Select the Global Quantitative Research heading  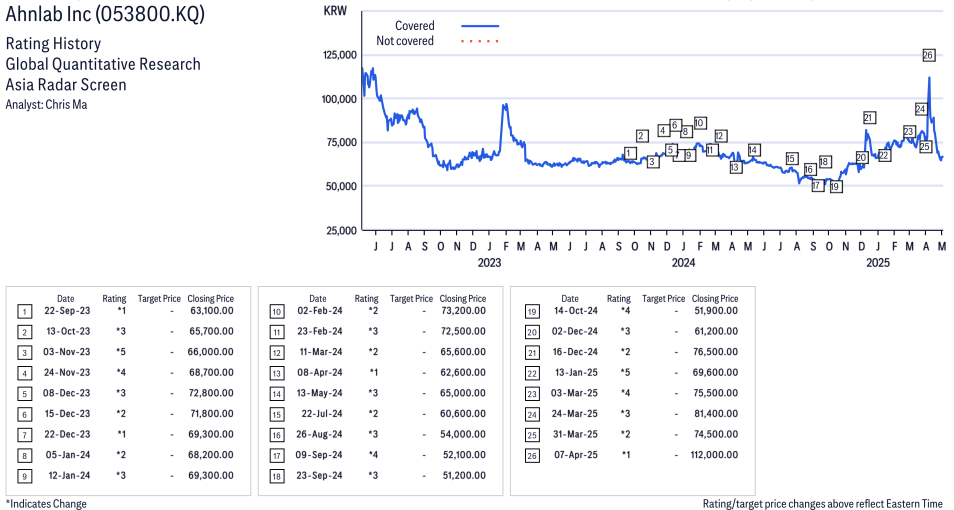103,64
